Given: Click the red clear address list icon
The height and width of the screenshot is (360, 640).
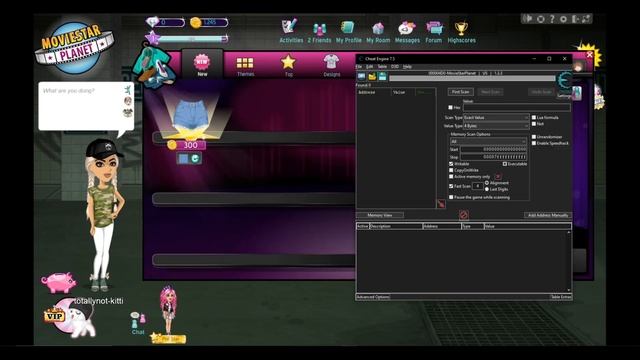Looking at the screenshot, I should 463,215.
